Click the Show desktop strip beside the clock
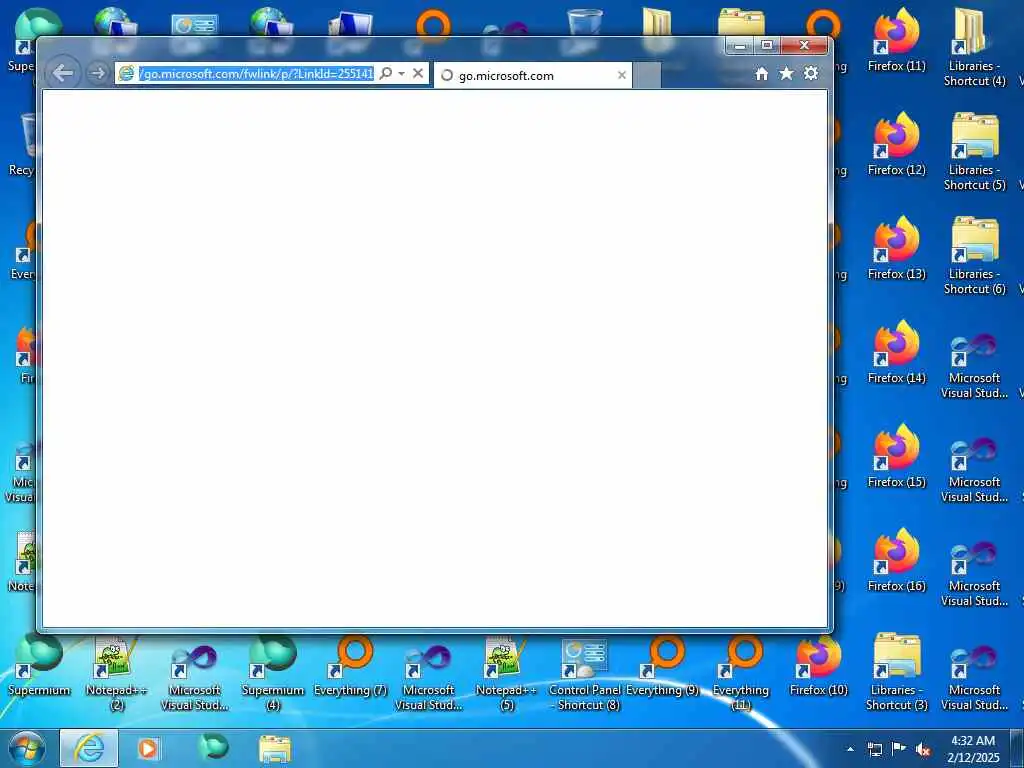Viewport: 1024px width, 768px height. (x=1017, y=748)
